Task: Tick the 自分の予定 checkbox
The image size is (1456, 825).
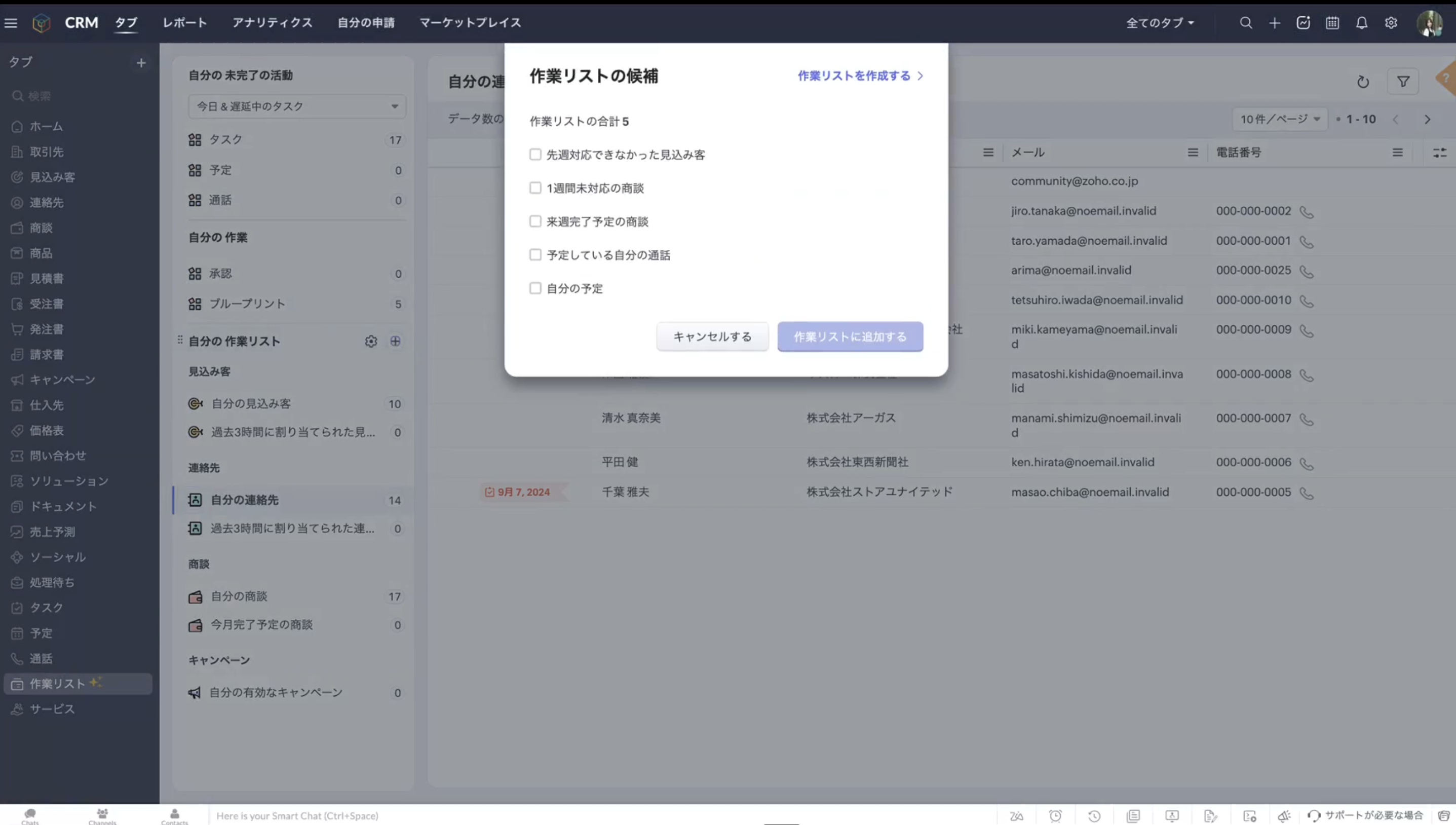Action: pyautogui.click(x=535, y=288)
